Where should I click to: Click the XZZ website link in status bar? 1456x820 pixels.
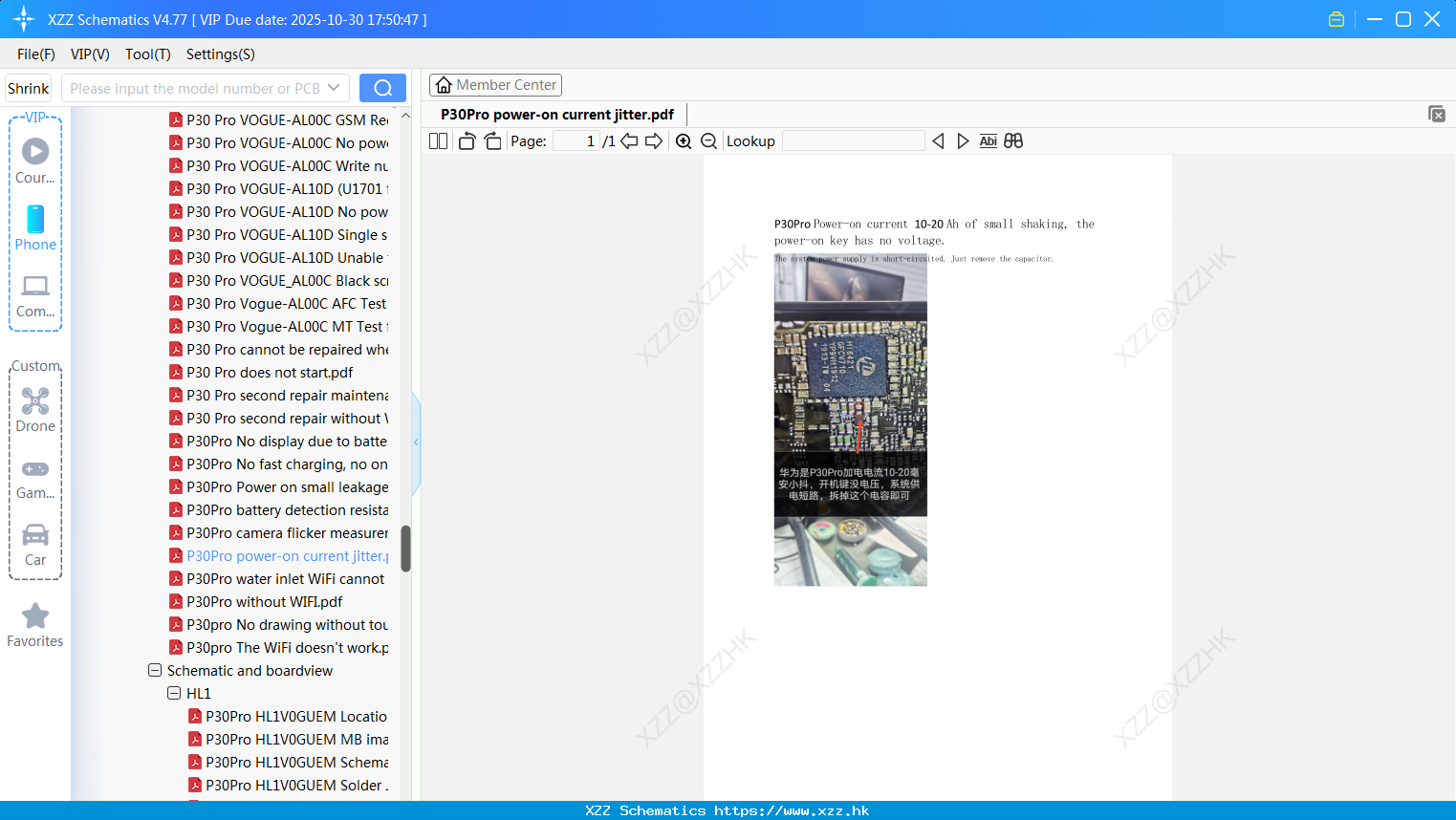792,810
